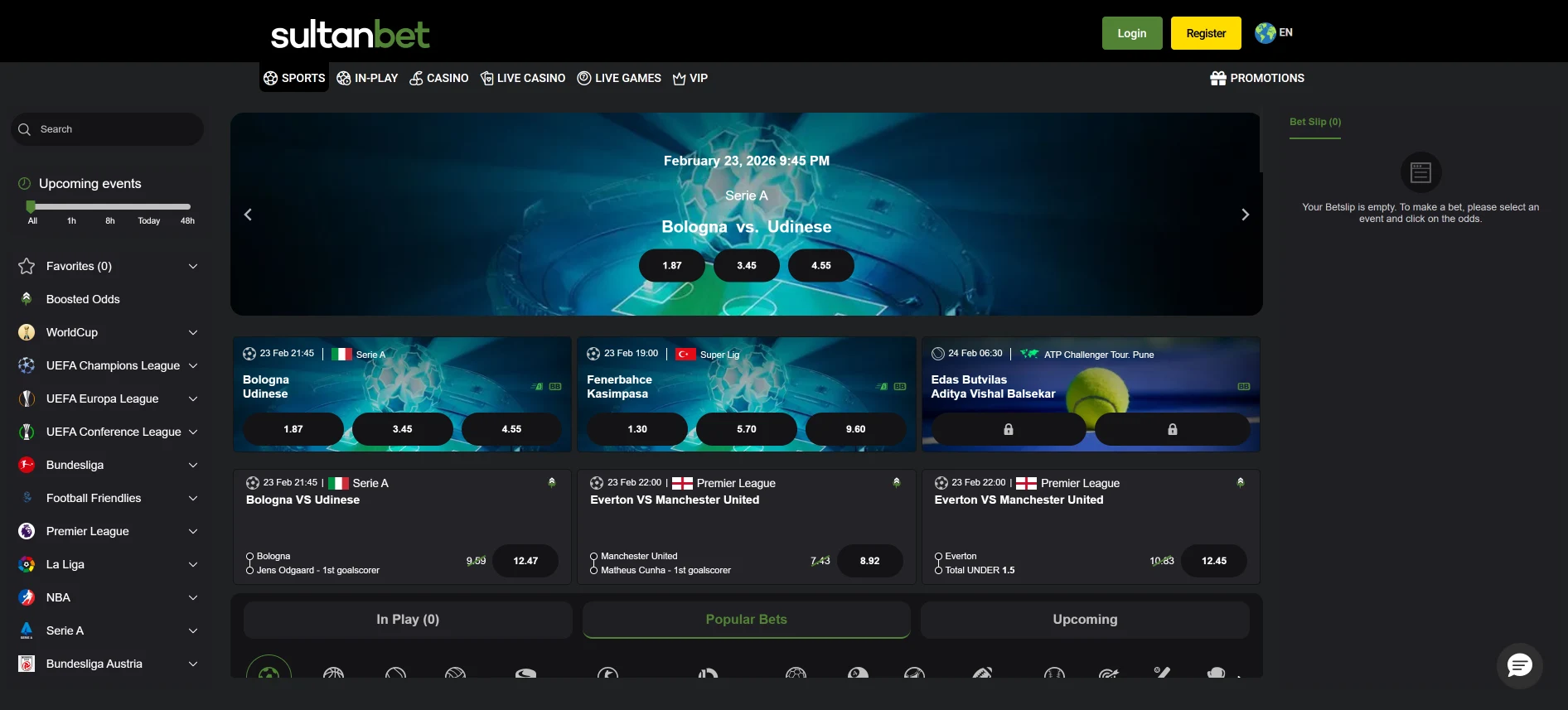Switch to the Popular Bets tab

[x=747, y=620]
